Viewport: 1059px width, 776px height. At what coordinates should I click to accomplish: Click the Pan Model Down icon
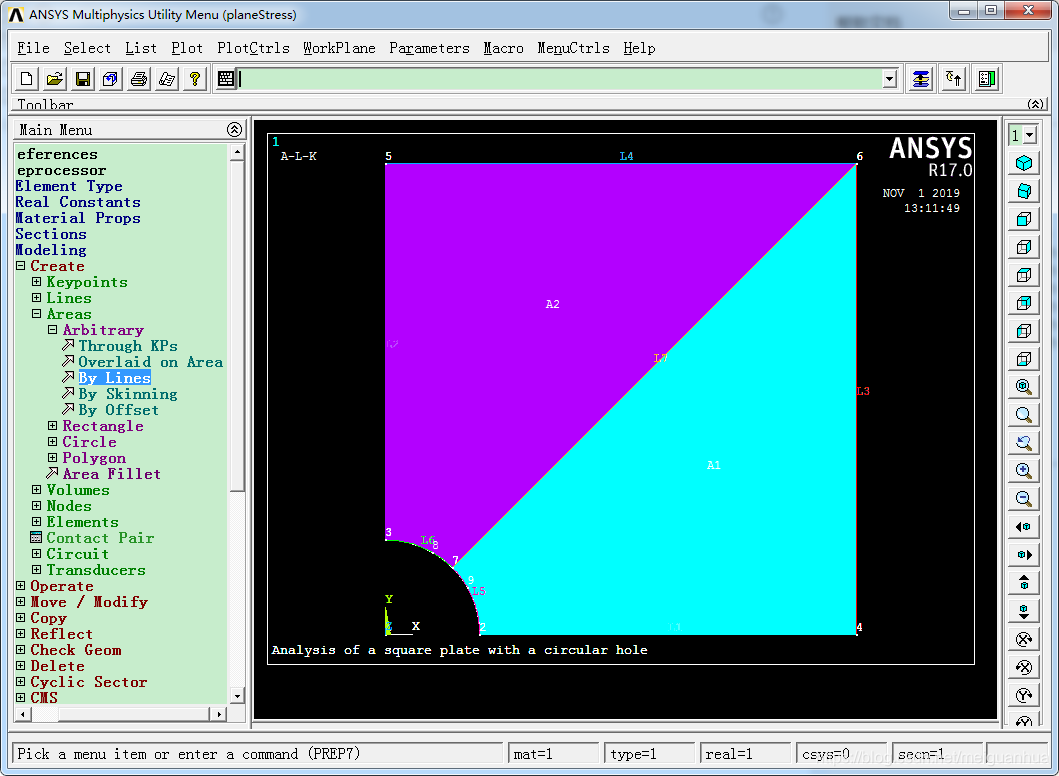1024,611
